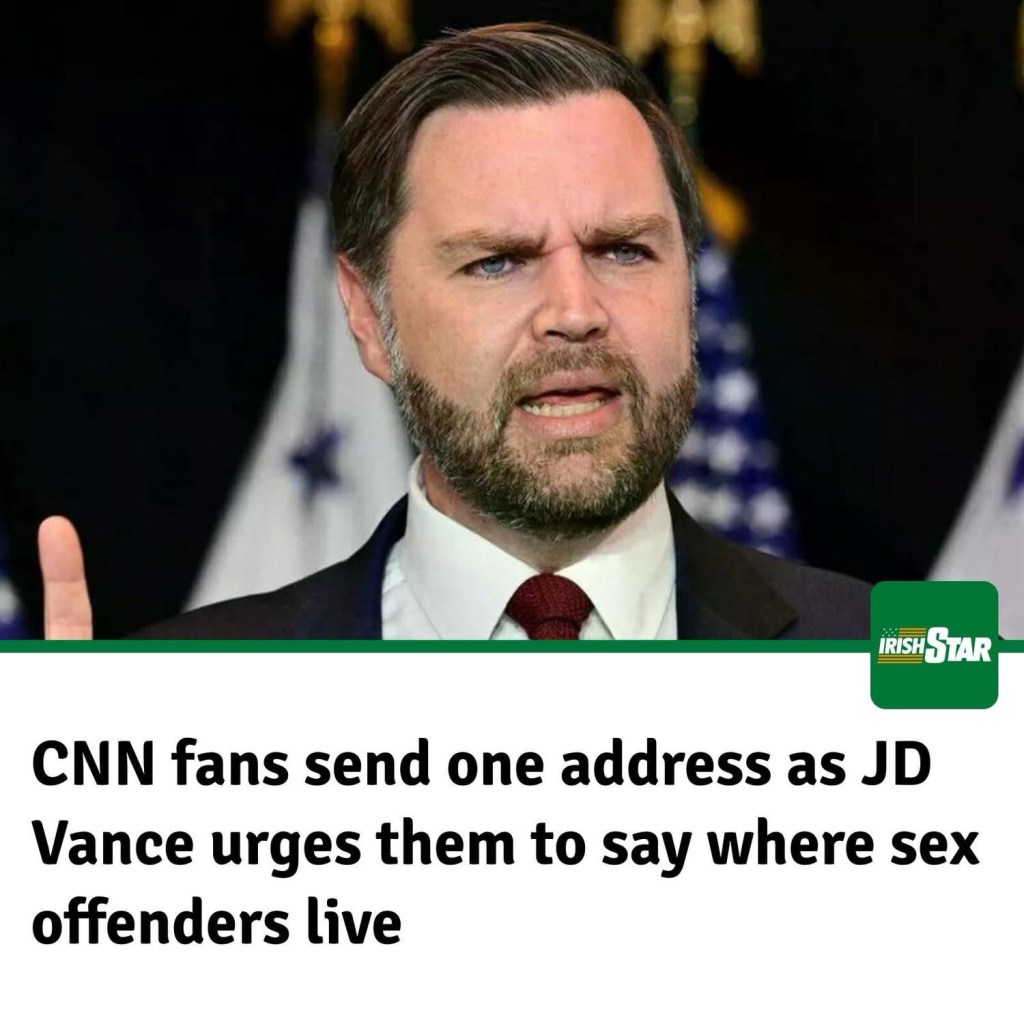Click the raised finger in the photo
Image resolution: width=1024 pixels, height=1024 pixels.
point(64,576)
